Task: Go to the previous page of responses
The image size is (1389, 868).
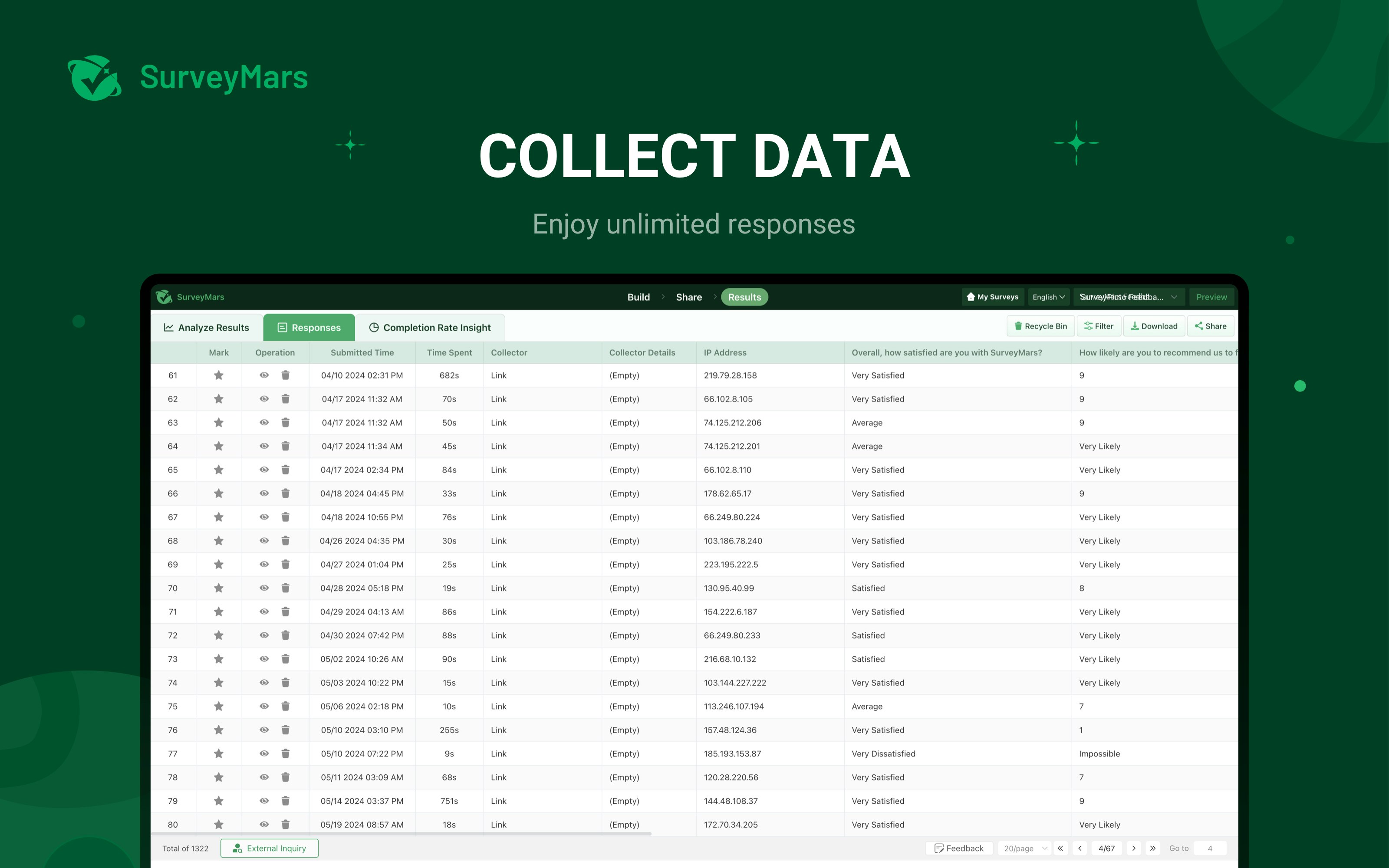Action: point(1080,848)
